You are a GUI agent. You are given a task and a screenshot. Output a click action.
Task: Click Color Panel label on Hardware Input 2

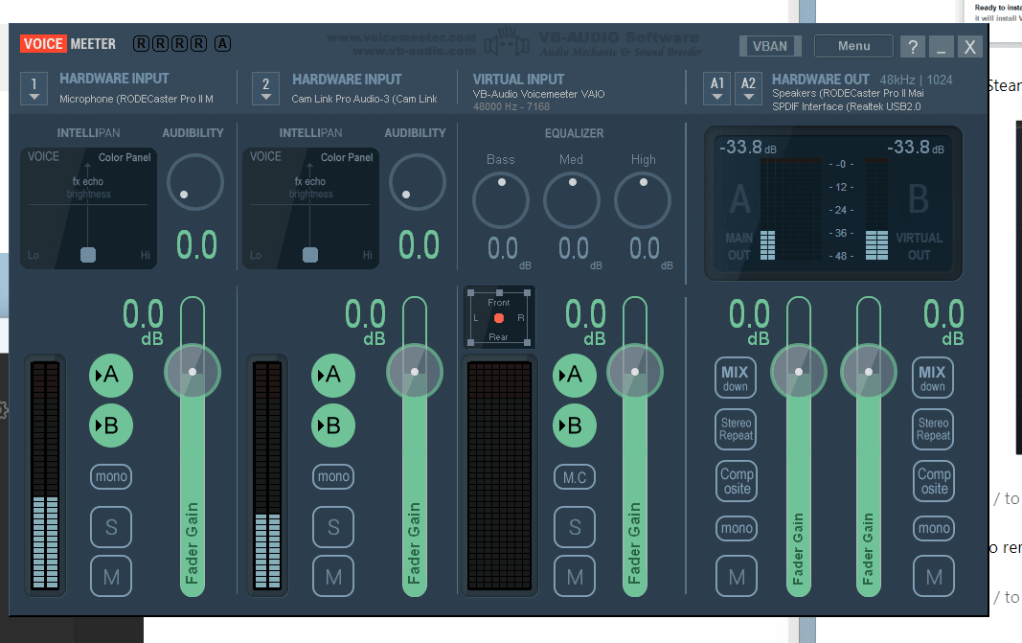pyautogui.click(x=347, y=157)
